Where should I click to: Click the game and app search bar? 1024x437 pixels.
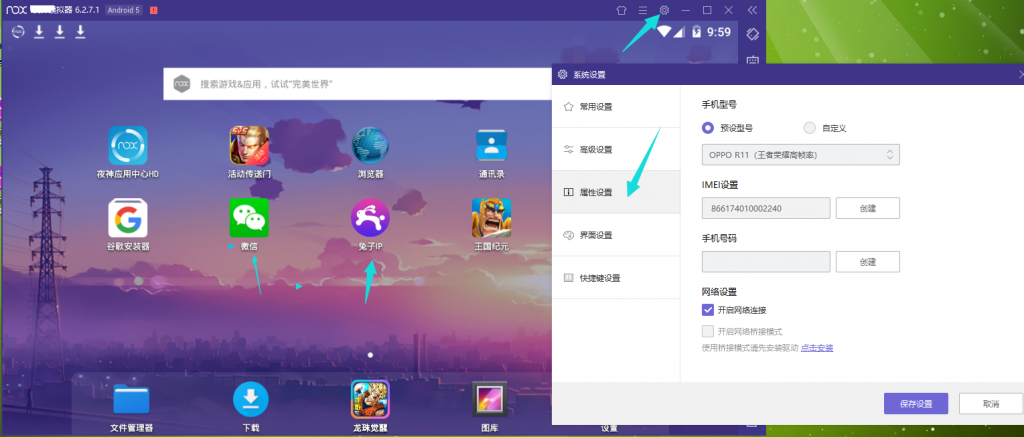(x=358, y=84)
